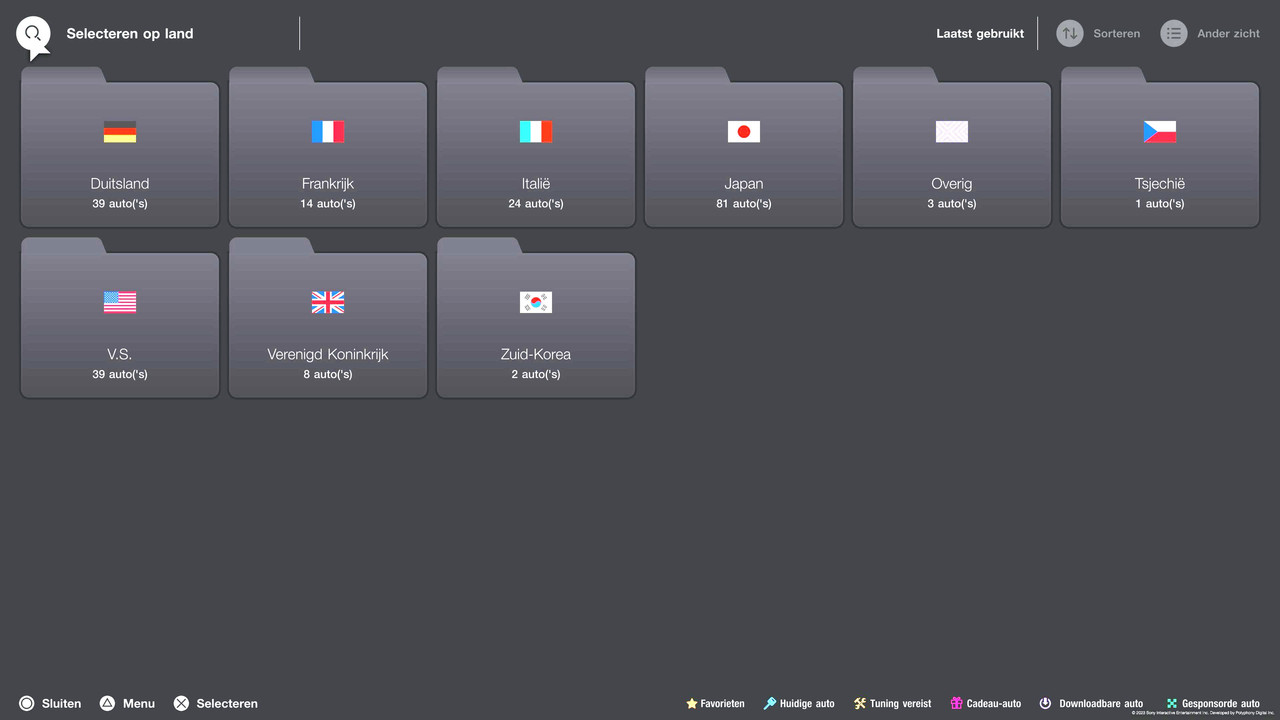
Task: Select the Overig placeholder flag icon
Action: pyautogui.click(x=952, y=132)
